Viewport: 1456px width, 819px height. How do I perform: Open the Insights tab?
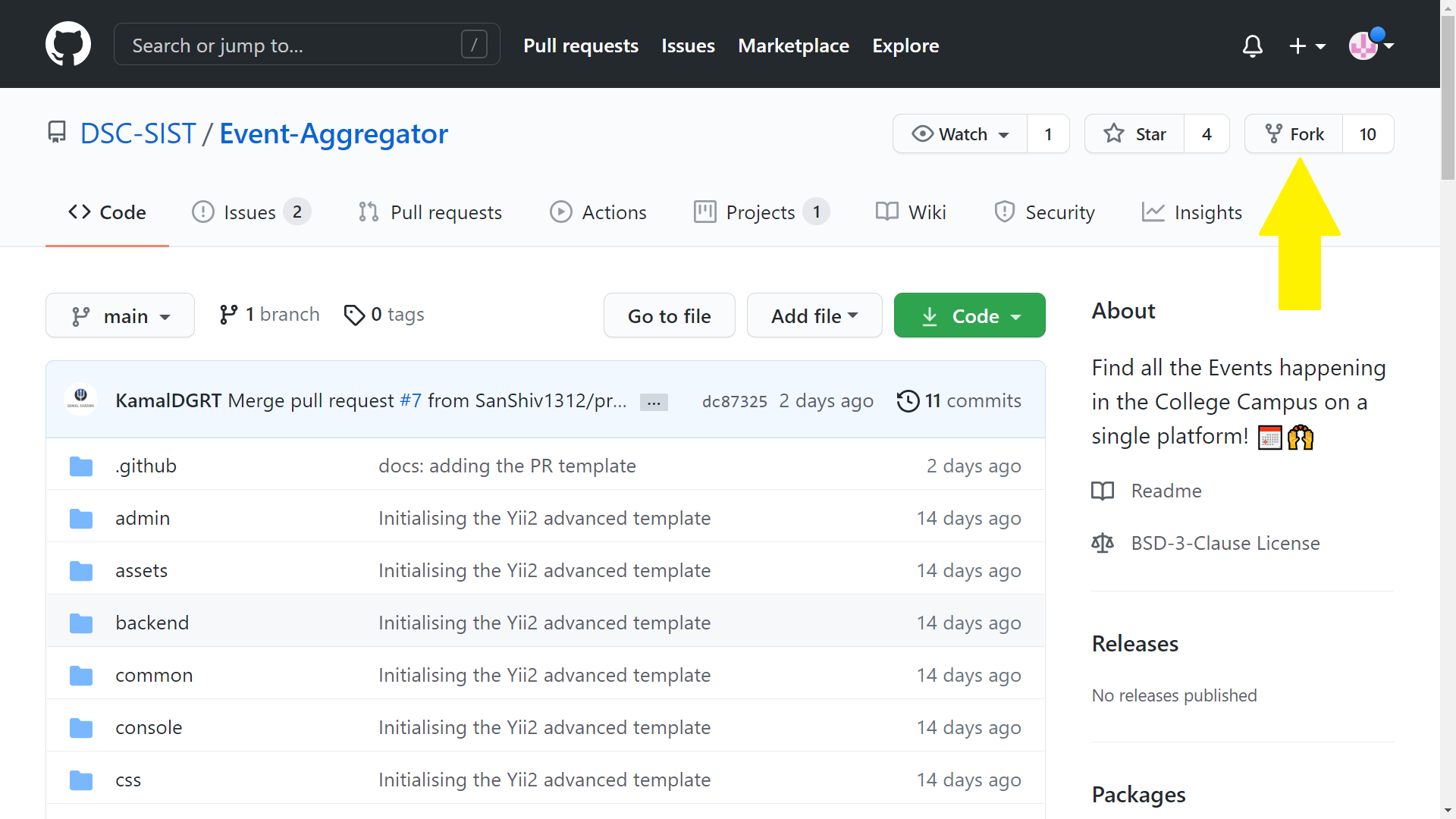[1192, 212]
